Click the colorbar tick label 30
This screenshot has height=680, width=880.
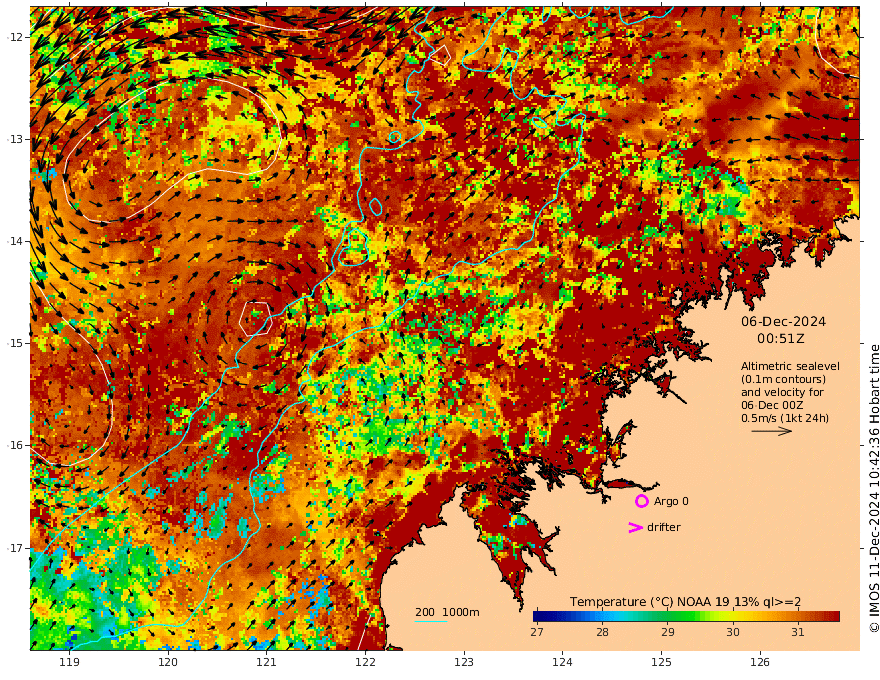(x=732, y=632)
